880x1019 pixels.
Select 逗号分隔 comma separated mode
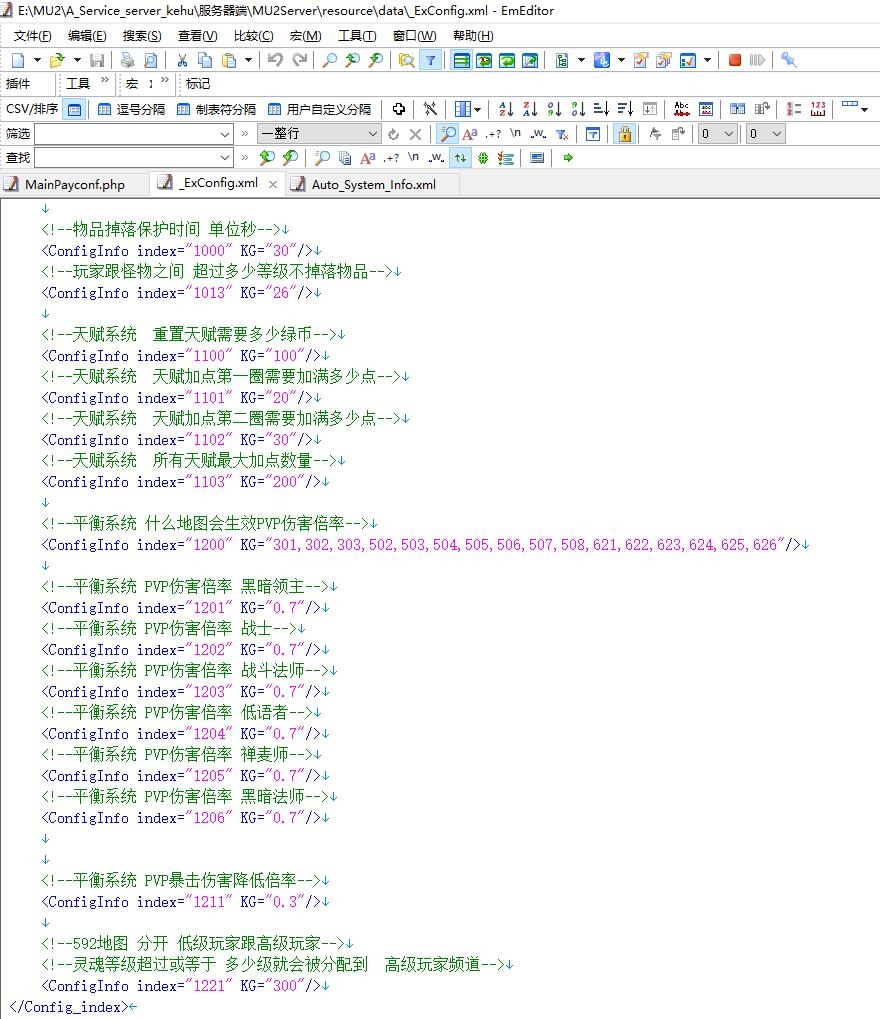point(131,109)
